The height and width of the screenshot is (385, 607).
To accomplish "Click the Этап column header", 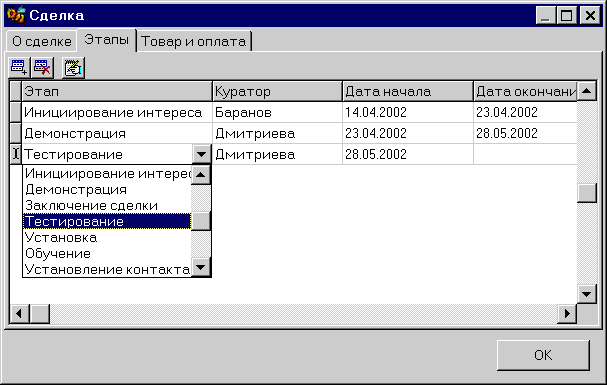I will click(117, 91).
